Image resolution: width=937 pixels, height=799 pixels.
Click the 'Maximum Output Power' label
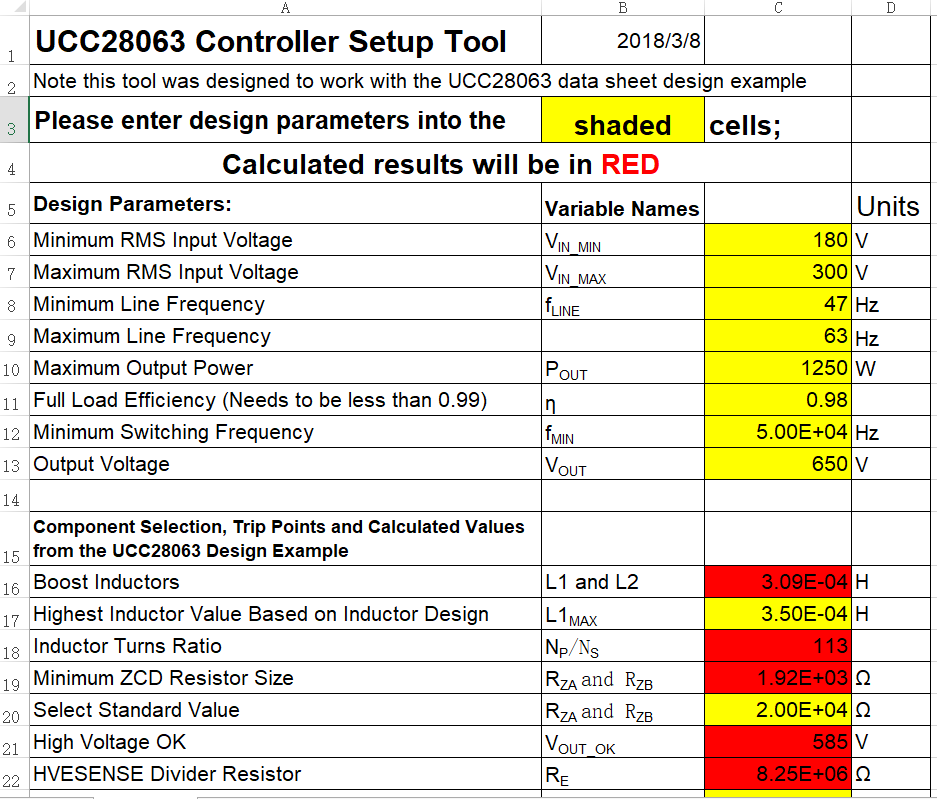tap(143, 368)
